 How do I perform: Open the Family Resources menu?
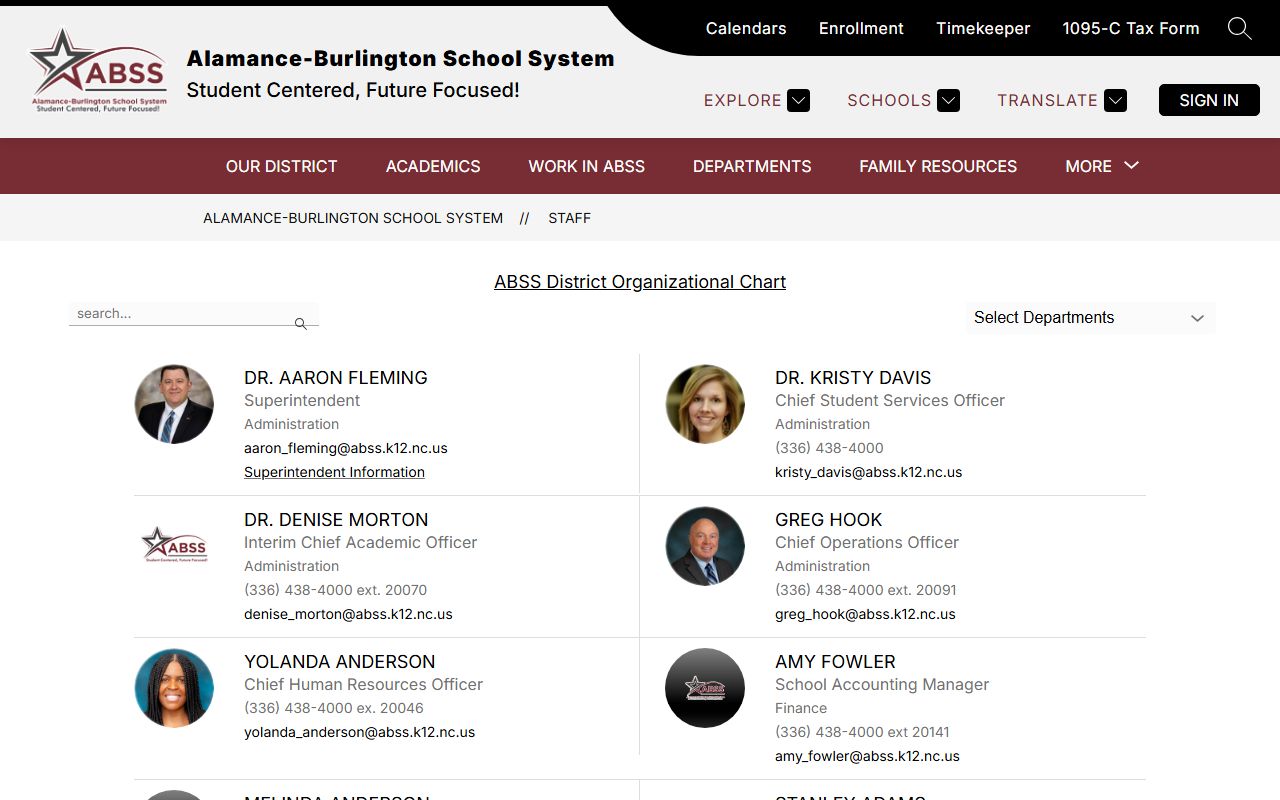(x=938, y=166)
